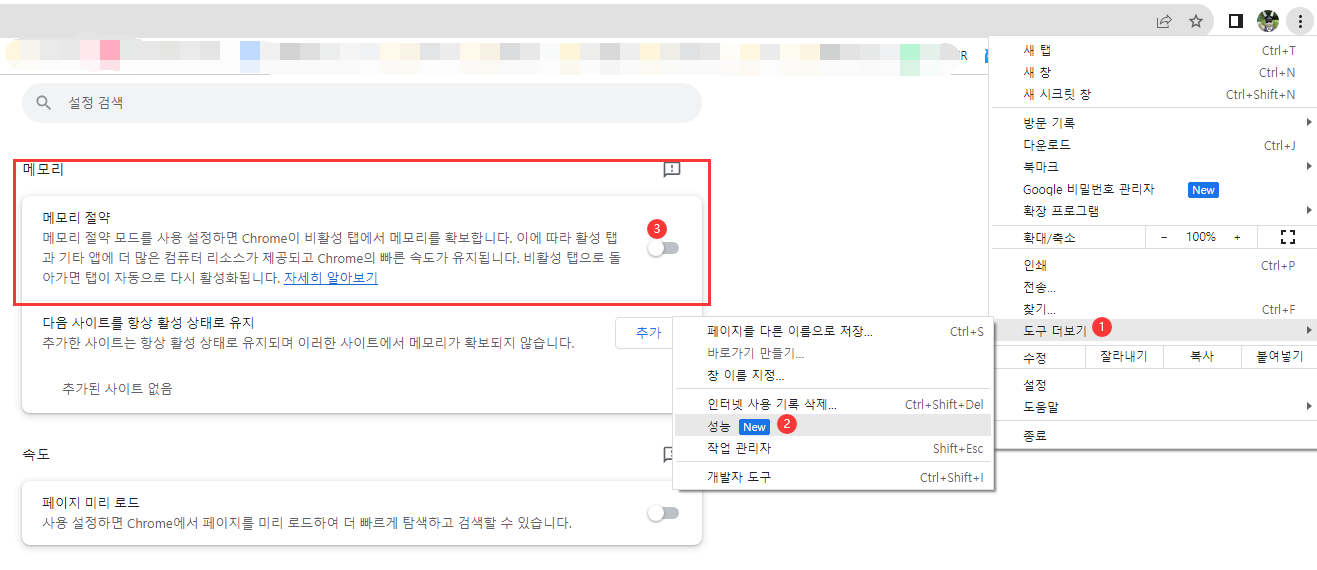
Task: Click the 메모리 section heading
Action: [43, 170]
